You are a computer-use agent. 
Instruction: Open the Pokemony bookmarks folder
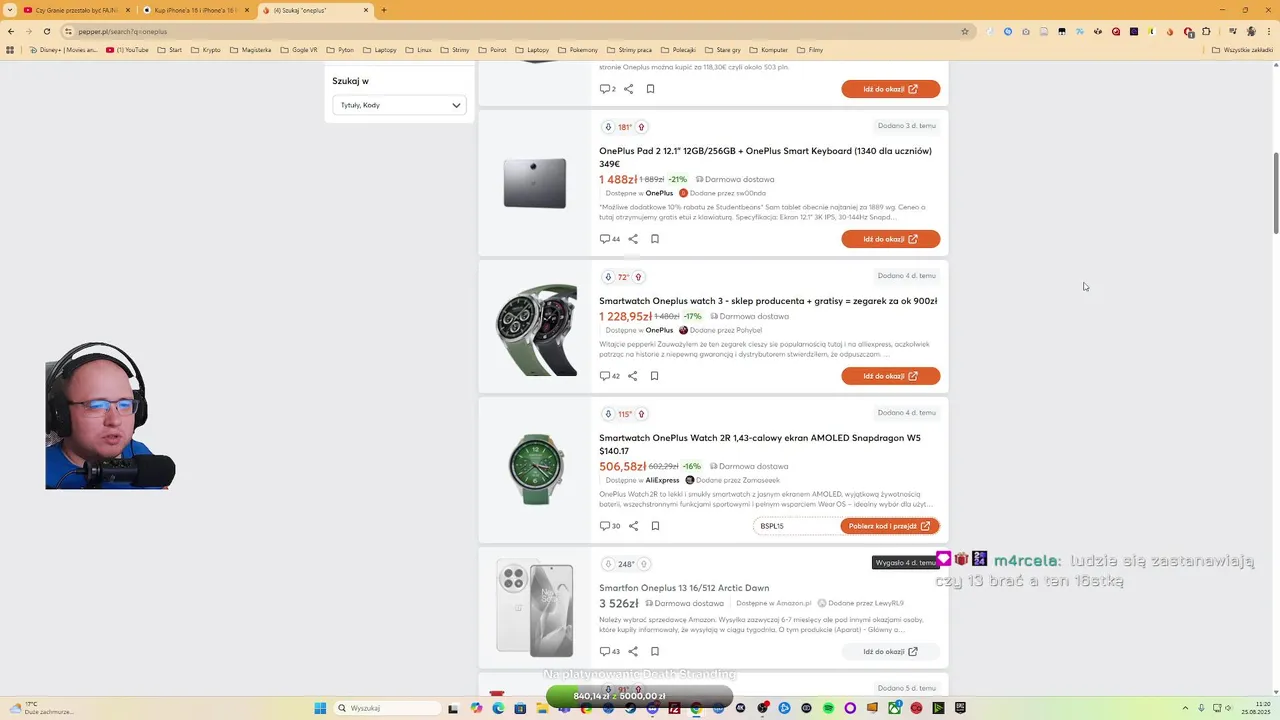pyautogui.click(x=578, y=49)
